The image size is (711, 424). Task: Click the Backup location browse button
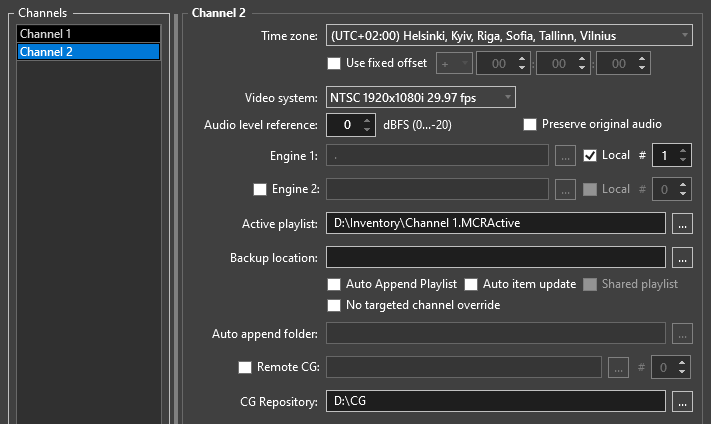pos(682,257)
